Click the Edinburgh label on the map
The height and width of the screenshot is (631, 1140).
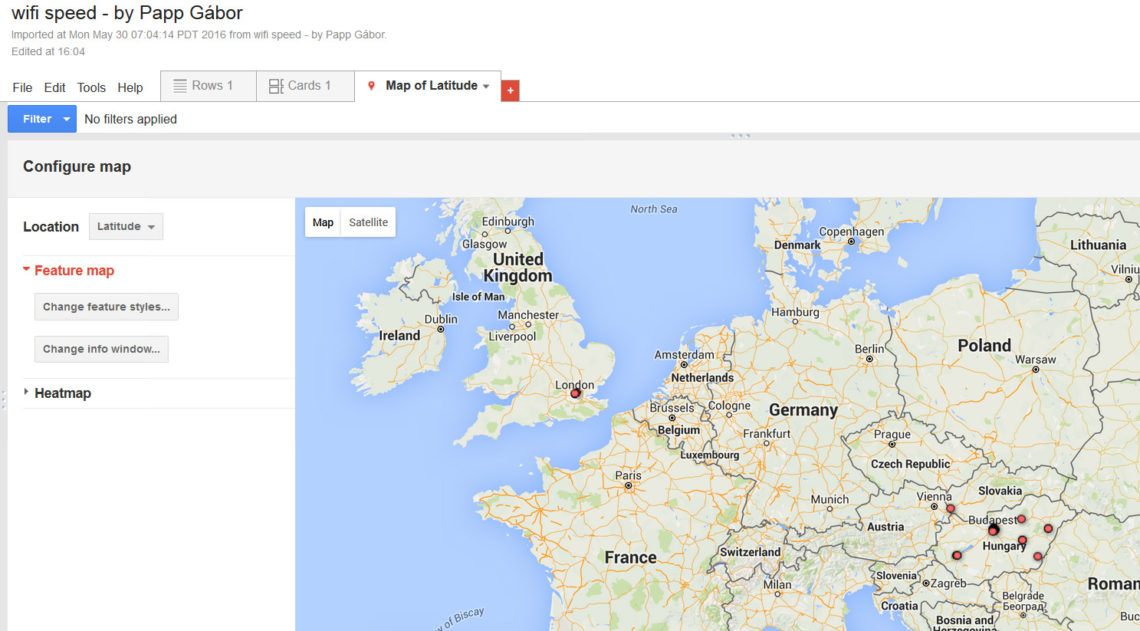(x=507, y=222)
